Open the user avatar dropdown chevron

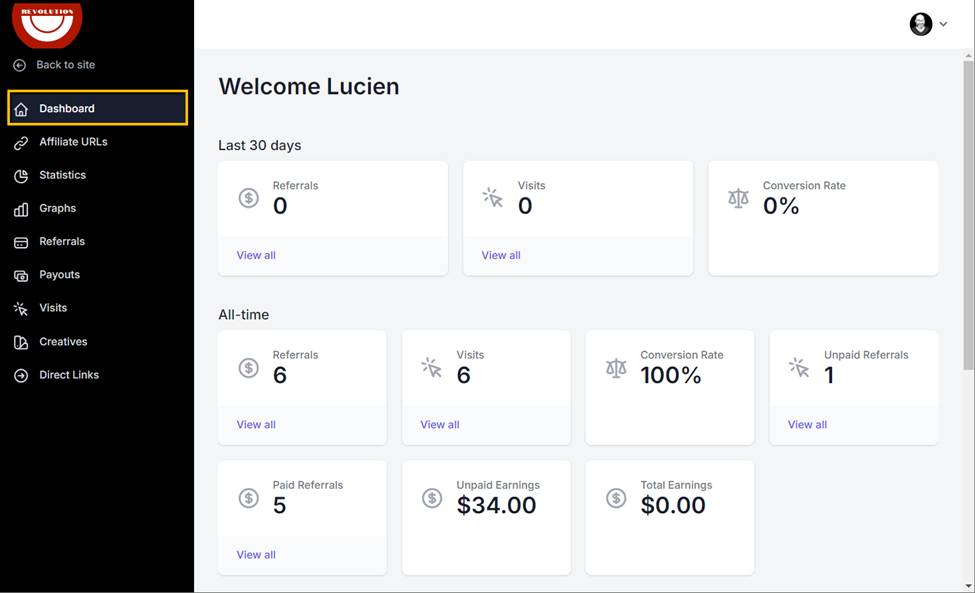943,24
